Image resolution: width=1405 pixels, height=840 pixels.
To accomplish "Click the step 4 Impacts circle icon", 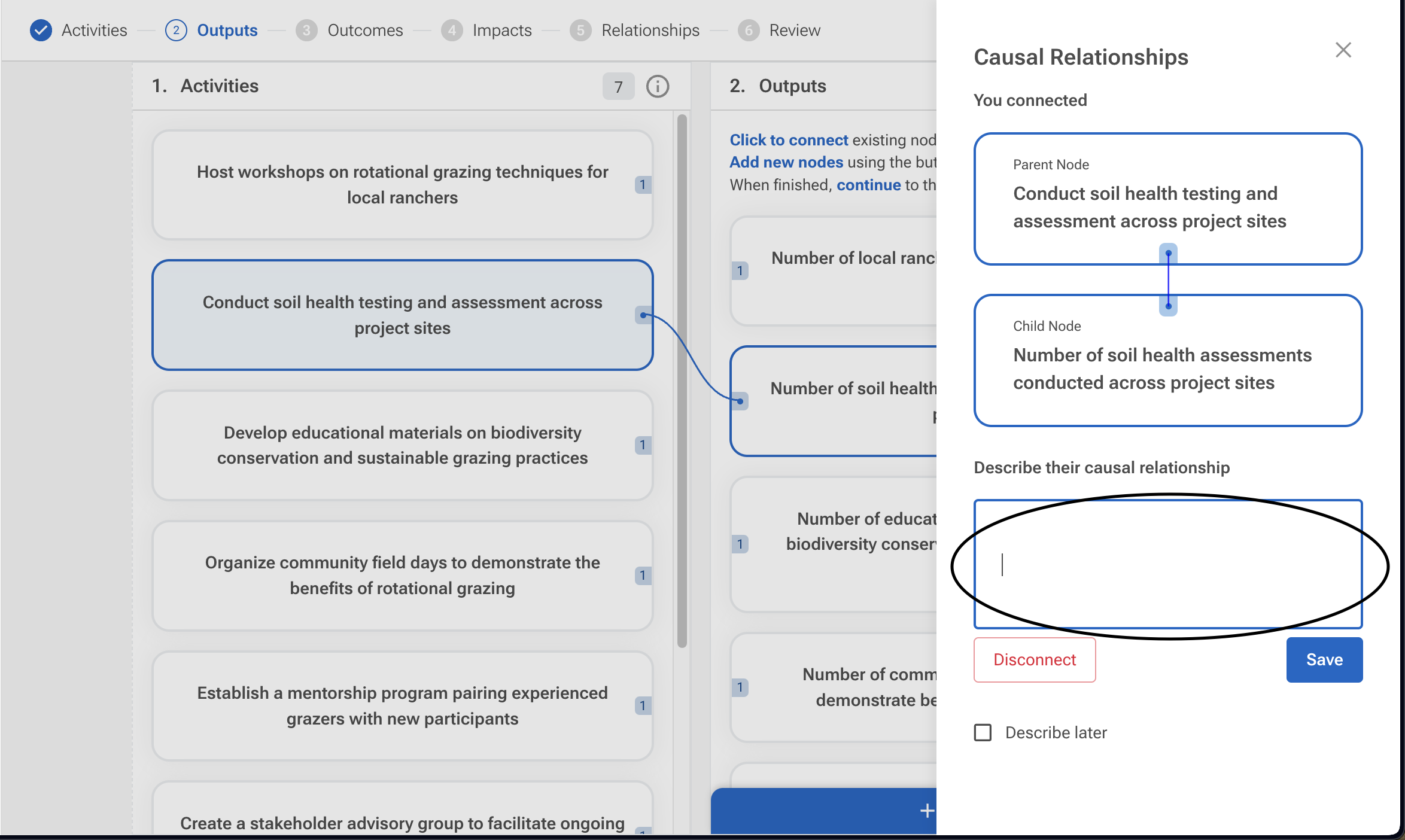I will pos(452,31).
